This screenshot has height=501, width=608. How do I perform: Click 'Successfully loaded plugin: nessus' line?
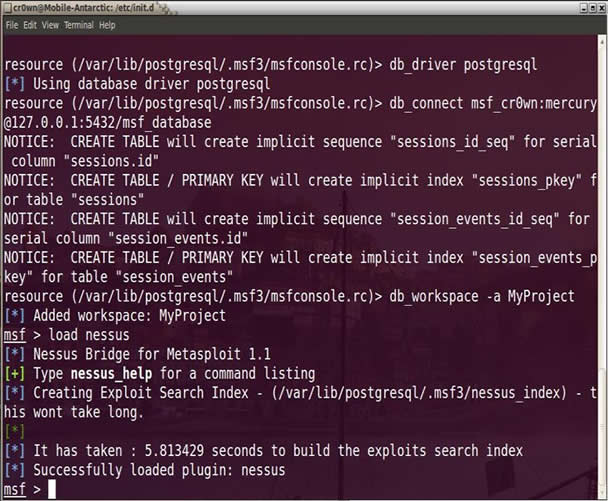[159, 470]
